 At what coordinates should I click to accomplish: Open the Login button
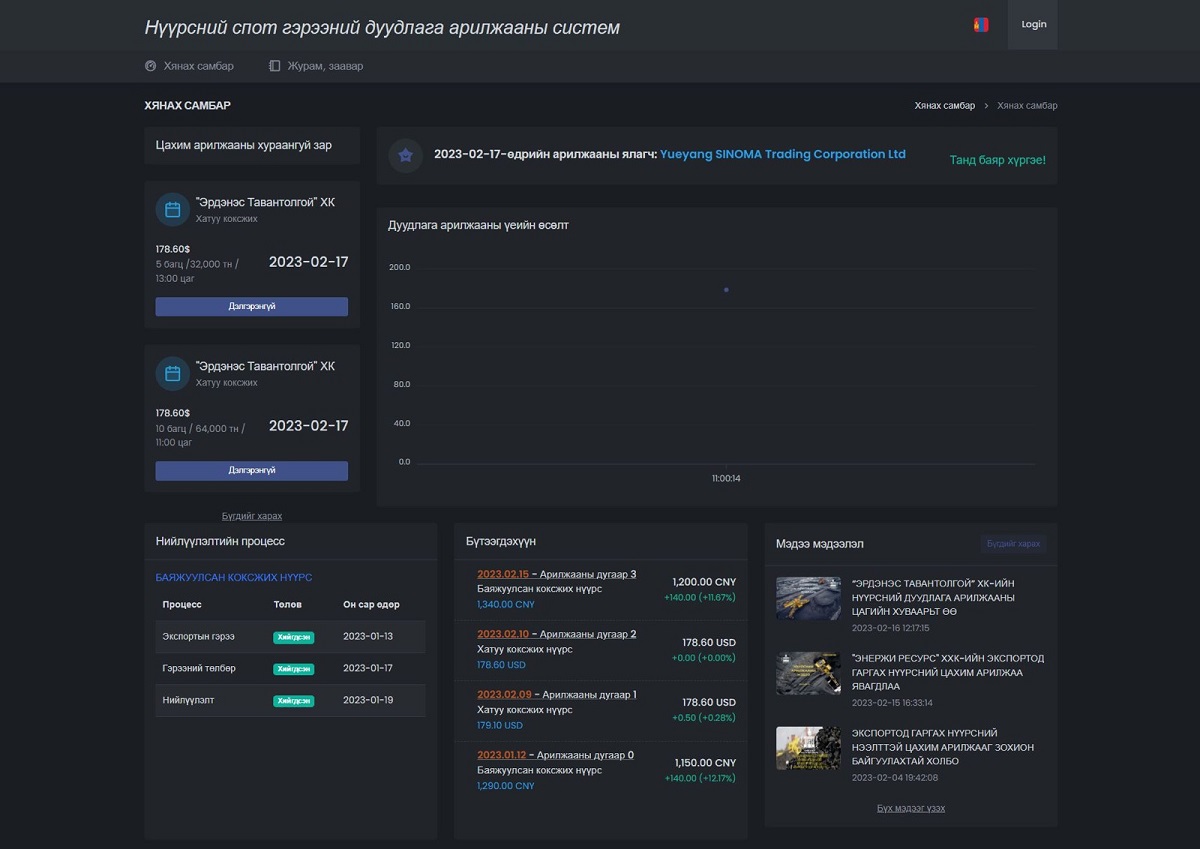(1033, 25)
